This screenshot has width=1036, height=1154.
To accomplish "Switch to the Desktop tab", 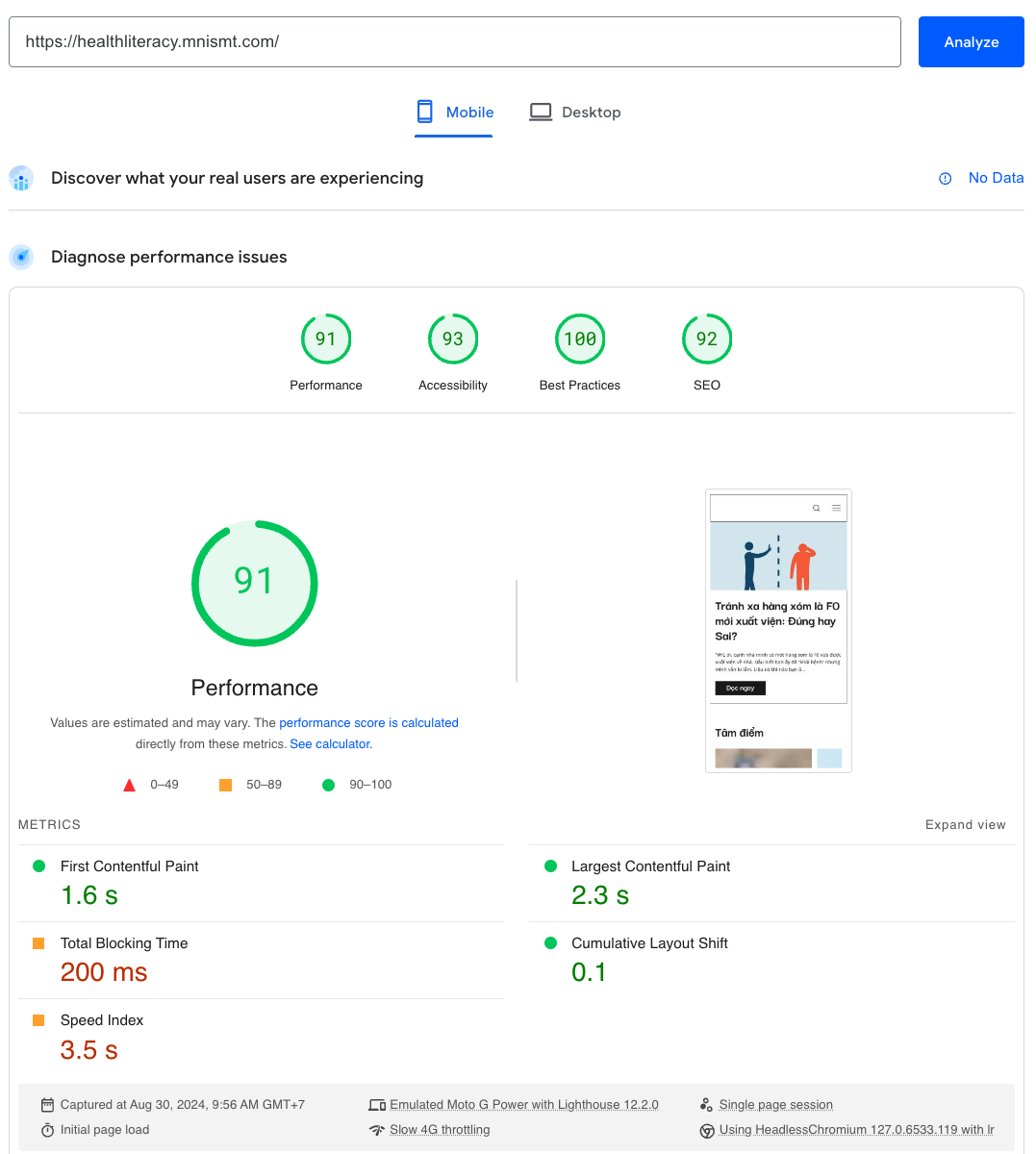I will (575, 113).
